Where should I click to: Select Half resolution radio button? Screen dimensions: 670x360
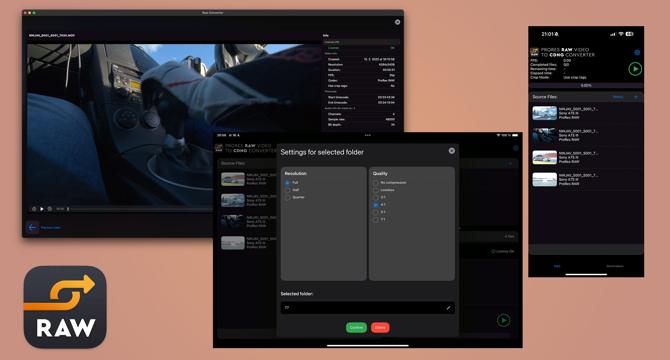tap(288, 190)
